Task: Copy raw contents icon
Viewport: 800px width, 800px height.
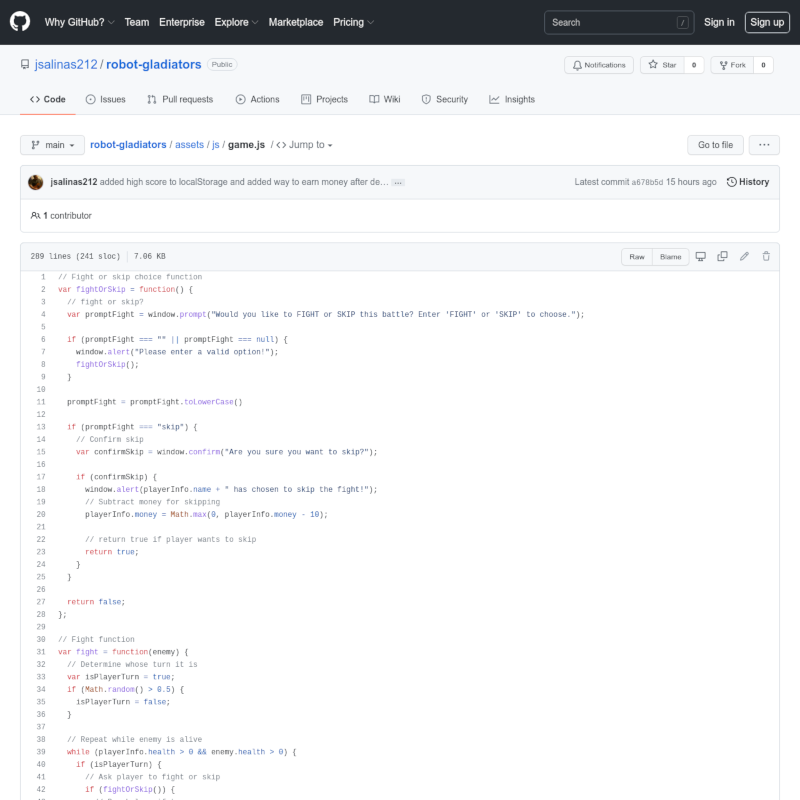Action: 722,257
